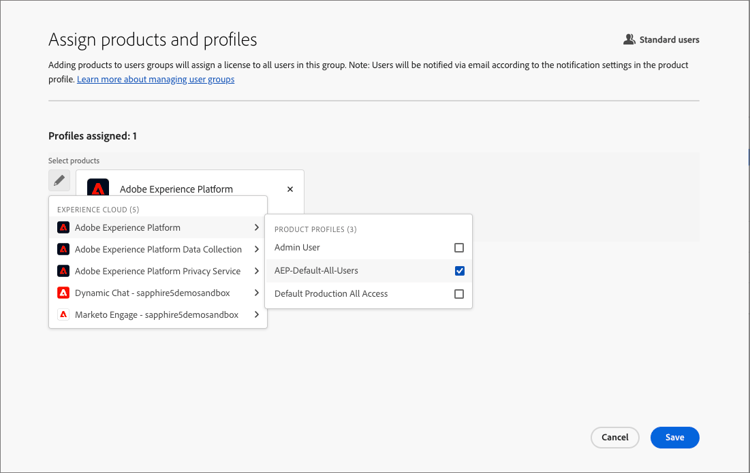Enable Default Production All Access checkbox
Viewport: 750px width, 473px height.
tap(459, 294)
